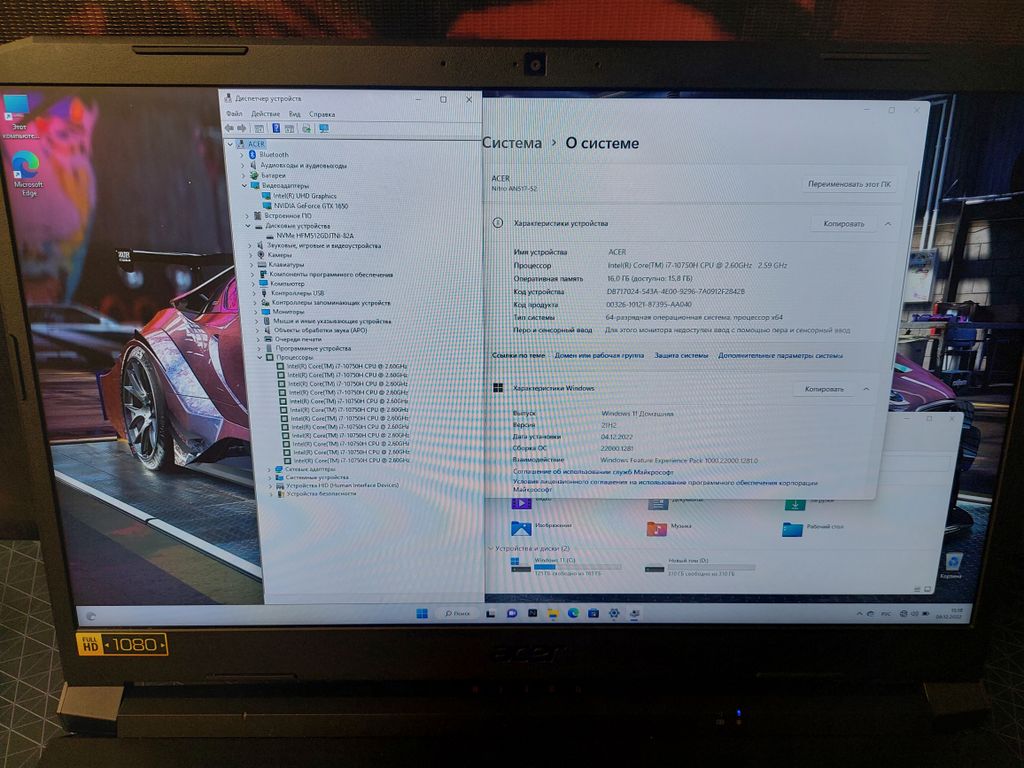Image resolution: width=1024 pixels, height=768 pixels.
Task: Open Microsoft Edge desktop shortcut
Action: tap(27, 168)
